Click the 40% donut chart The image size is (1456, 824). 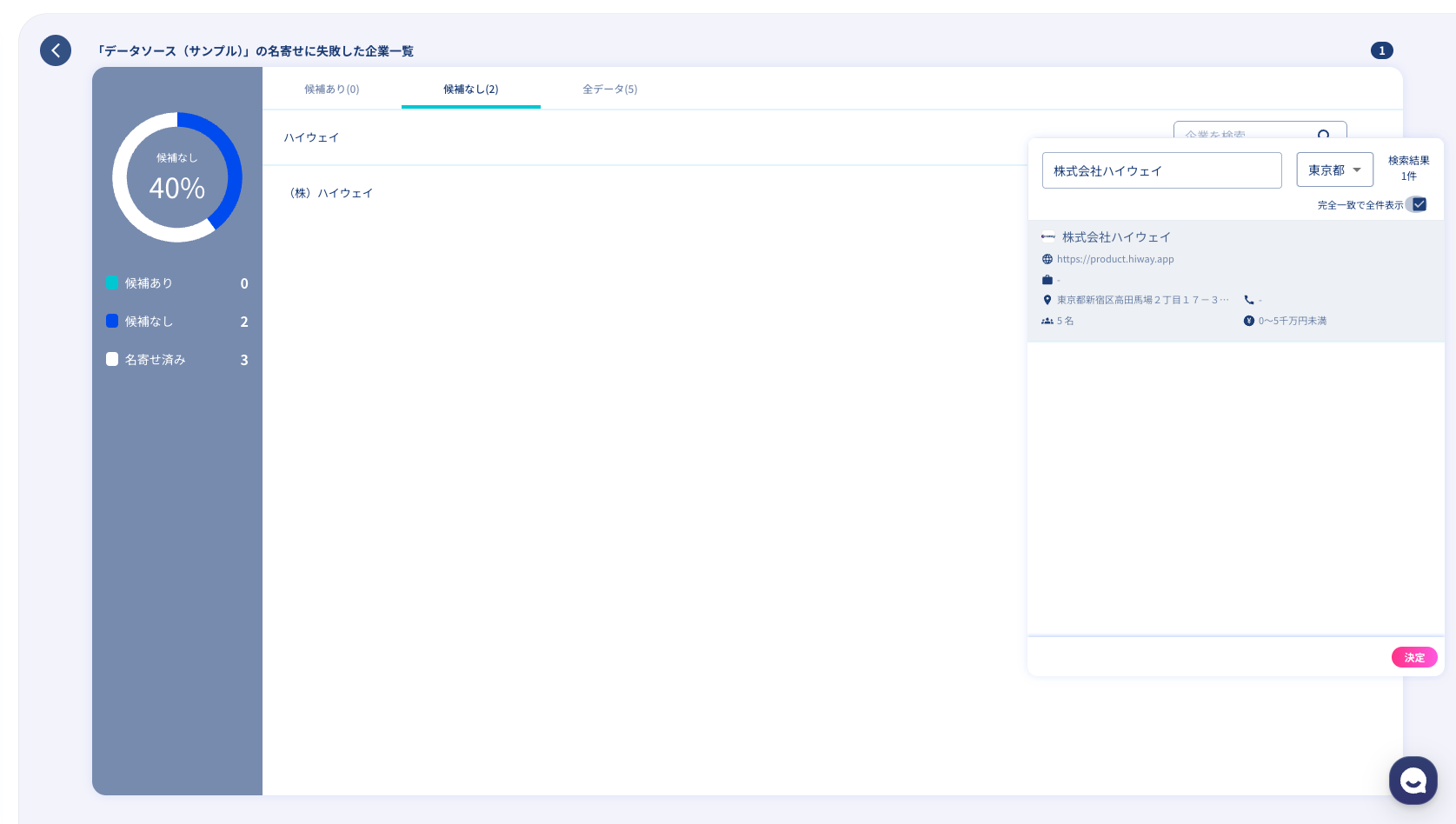(x=177, y=177)
